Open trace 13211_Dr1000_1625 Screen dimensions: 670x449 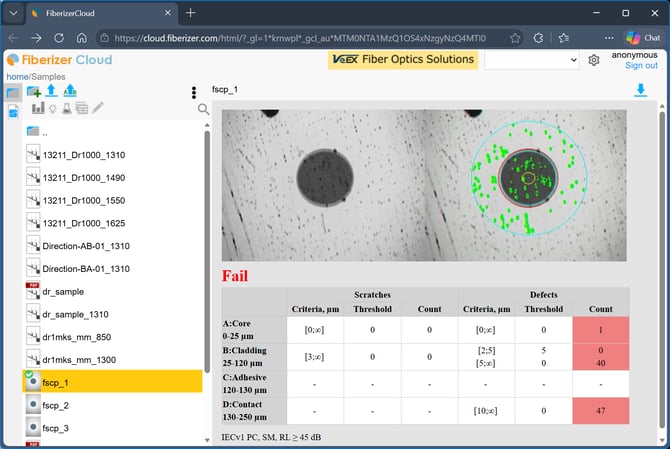113,223
